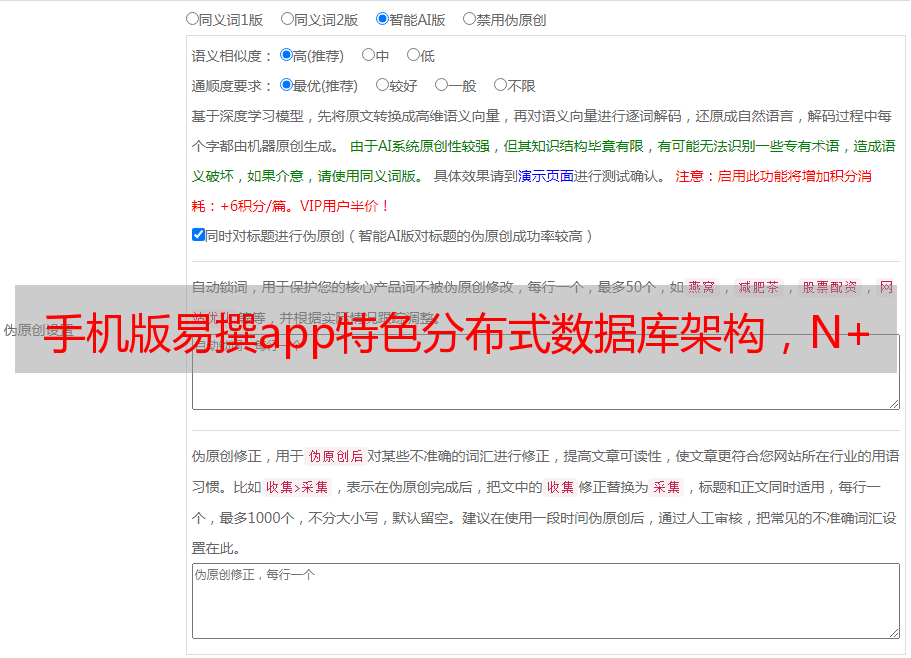Select the 同义词2版 radio option
911x658 pixels.
(287, 19)
